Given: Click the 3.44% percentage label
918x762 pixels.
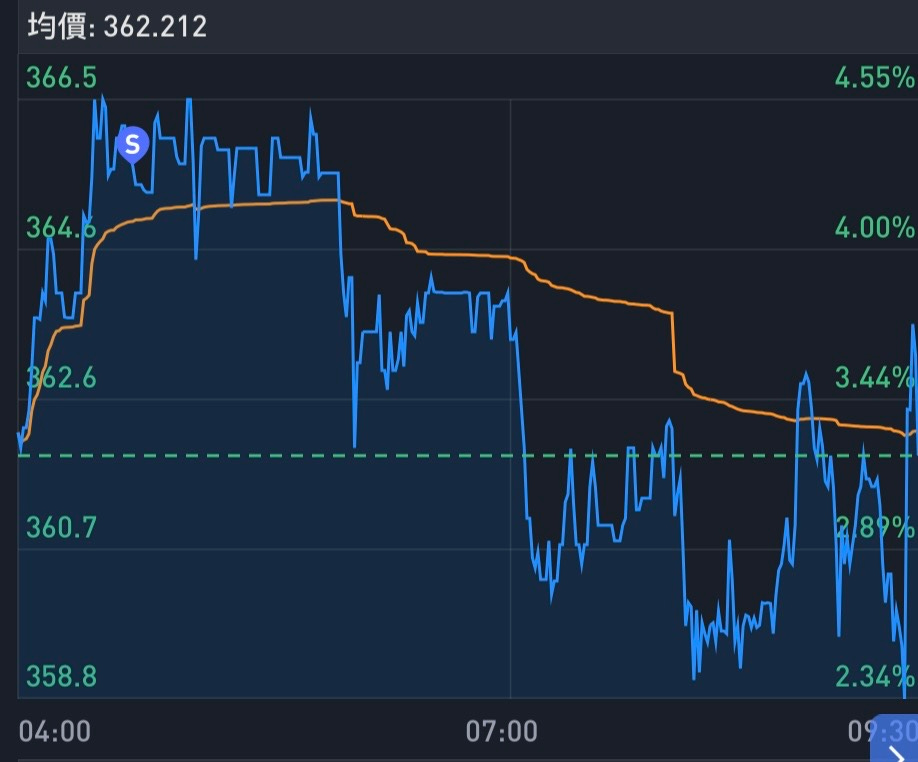Looking at the screenshot, I should click(x=875, y=377).
